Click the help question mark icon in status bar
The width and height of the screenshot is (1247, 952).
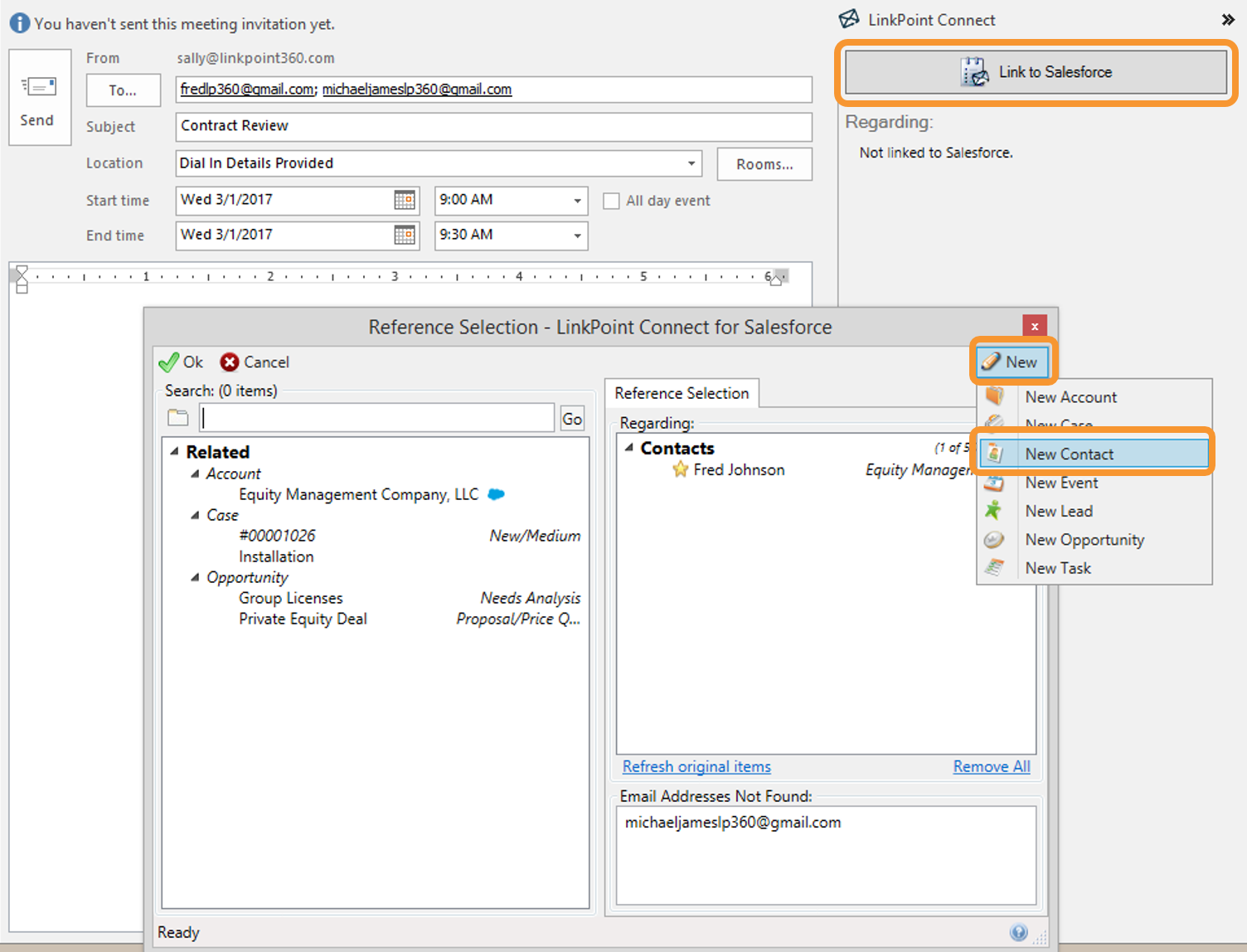[x=1019, y=932]
